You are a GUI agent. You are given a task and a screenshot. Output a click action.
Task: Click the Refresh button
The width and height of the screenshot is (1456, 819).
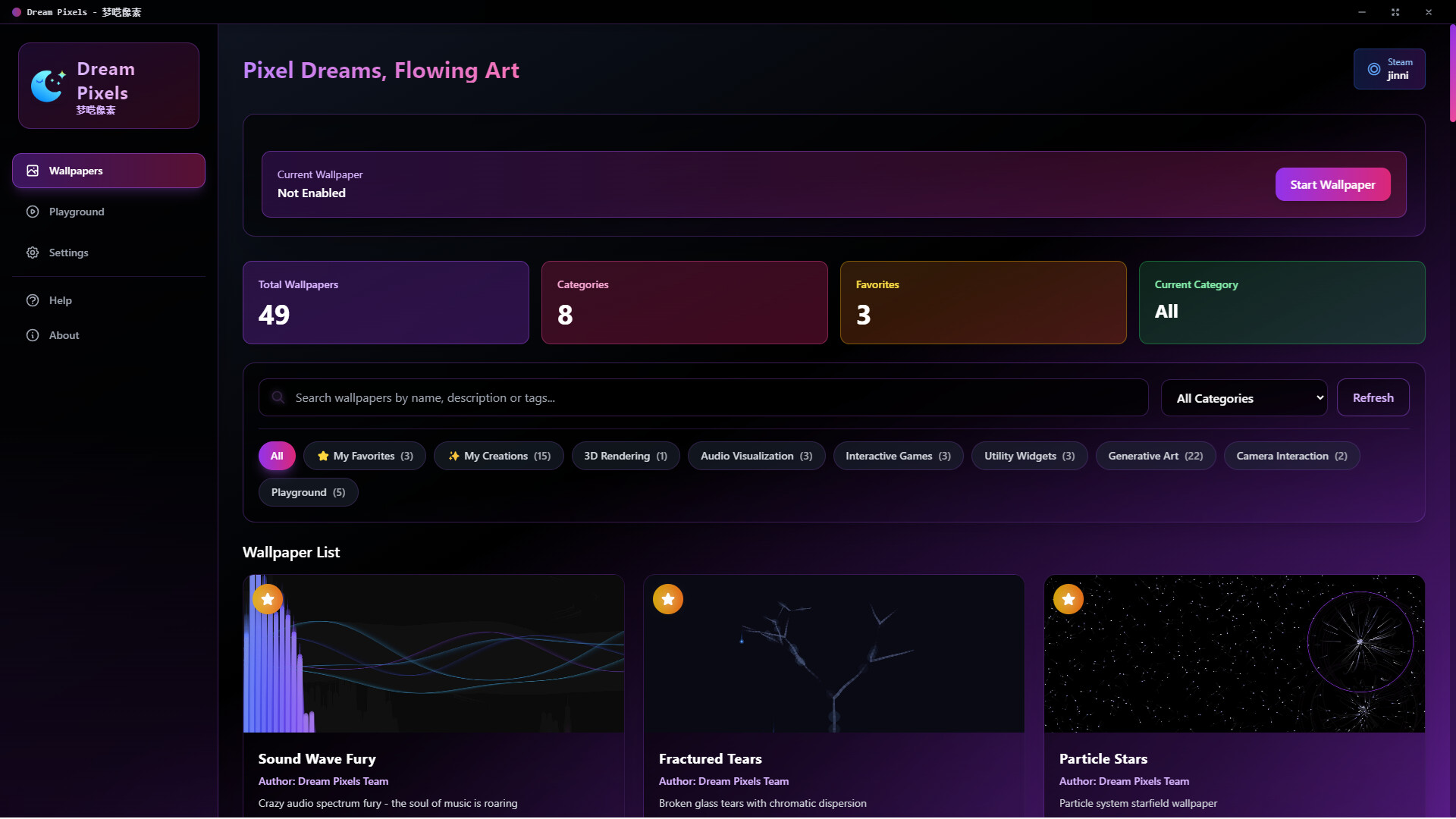[x=1373, y=397]
